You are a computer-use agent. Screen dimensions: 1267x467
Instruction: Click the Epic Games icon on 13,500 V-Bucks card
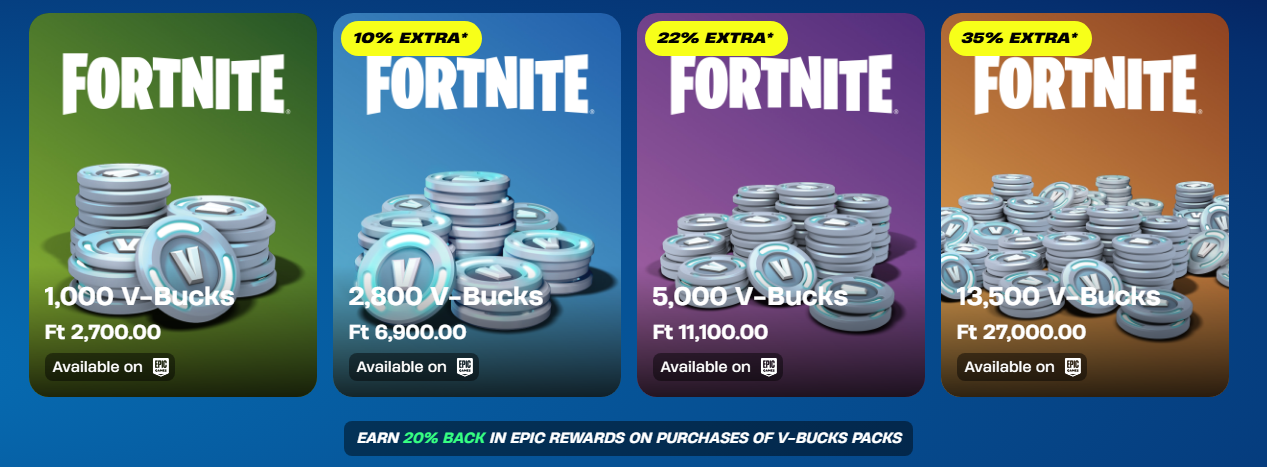click(x=1074, y=367)
